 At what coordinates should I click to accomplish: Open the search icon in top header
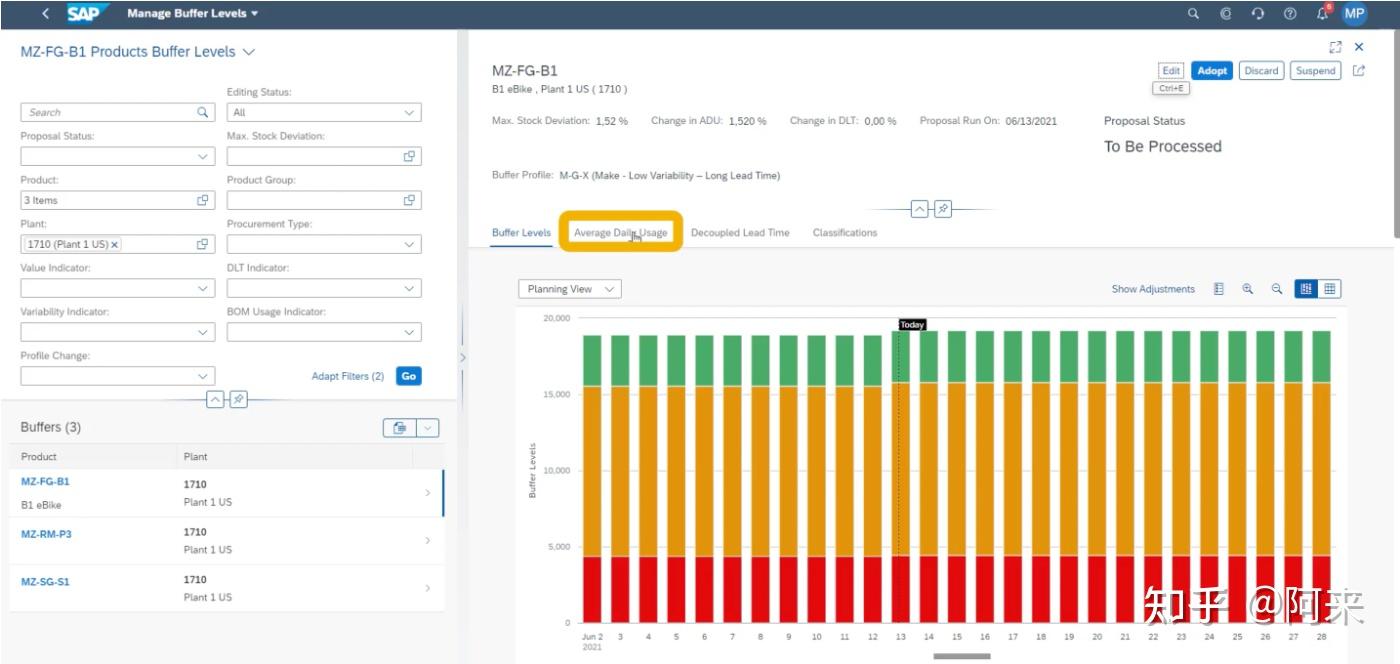[1193, 14]
